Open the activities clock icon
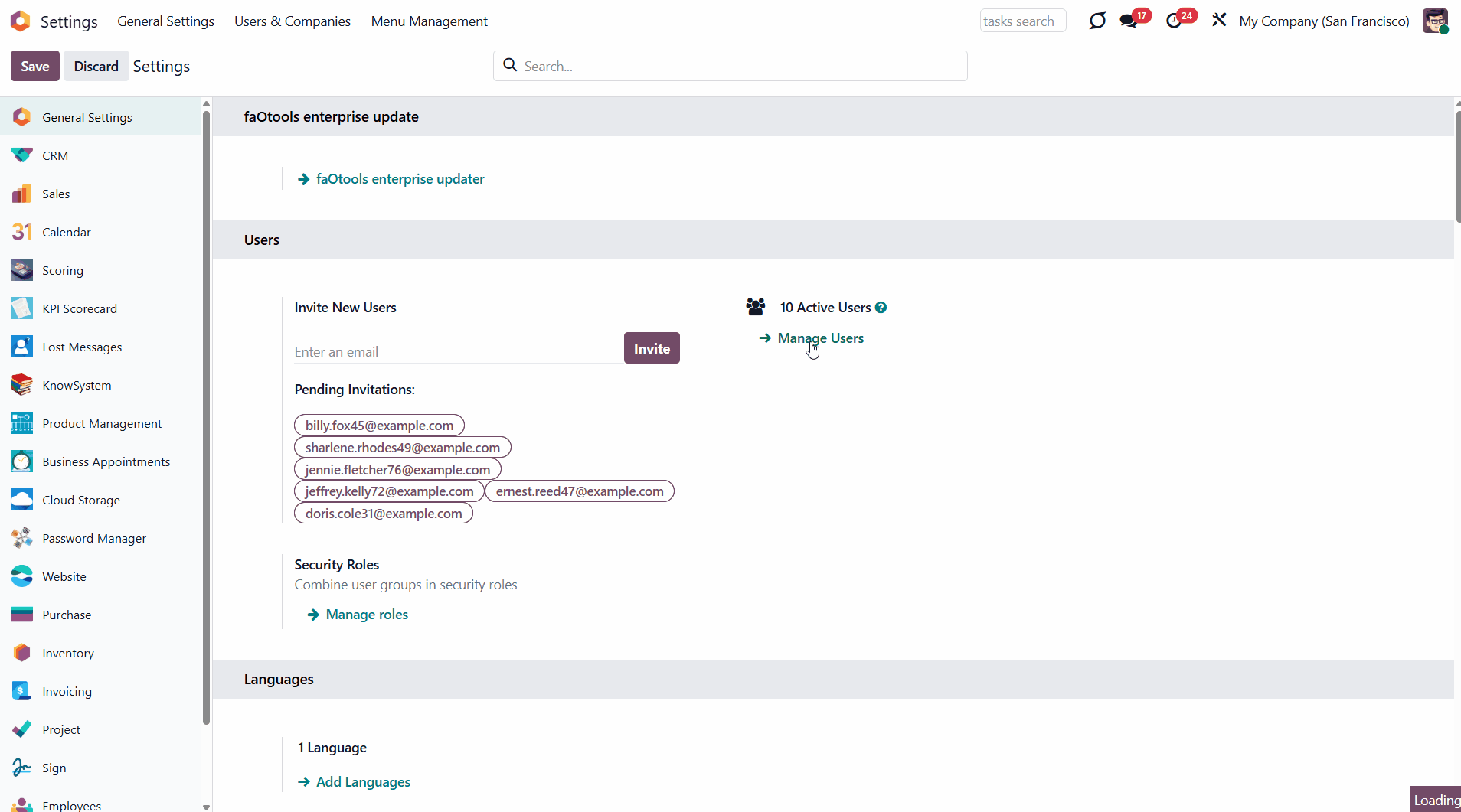This screenshot has width=1461, height=812. click(x=1174, y=21)
